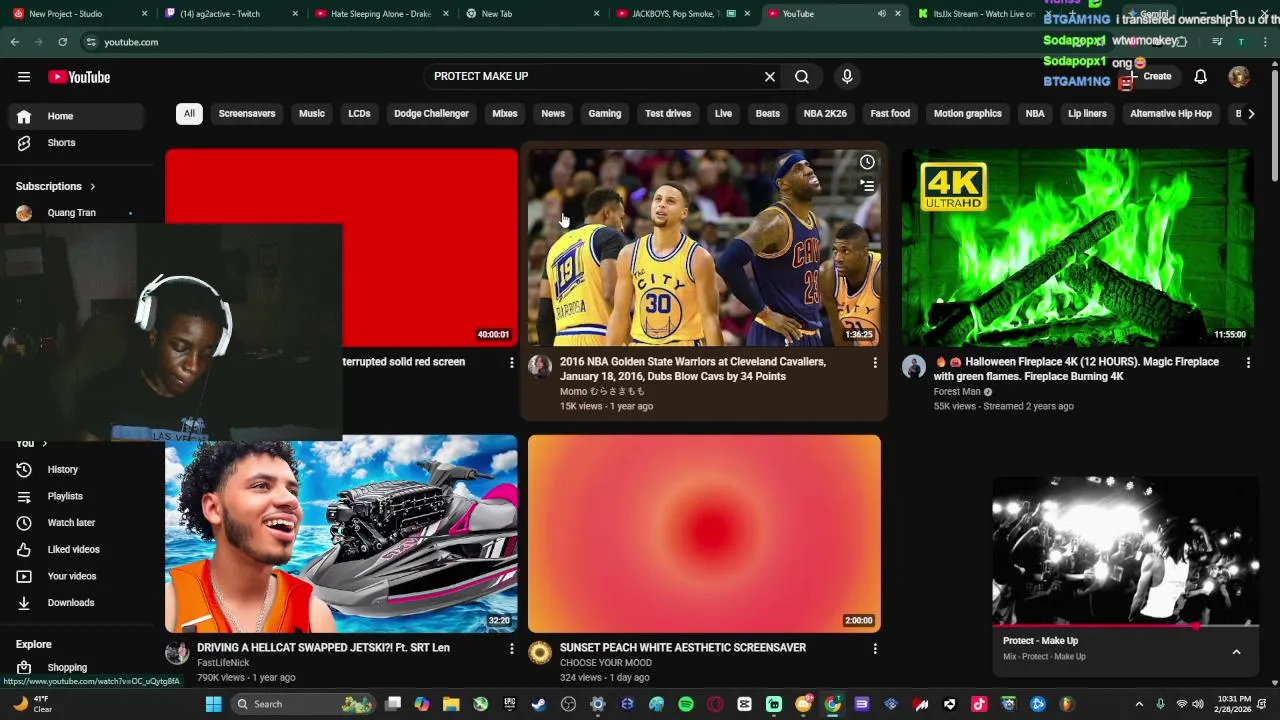Select the Music filter chip
The width and height of the screenshot is (1280, 720).
[x=312, y=114]
